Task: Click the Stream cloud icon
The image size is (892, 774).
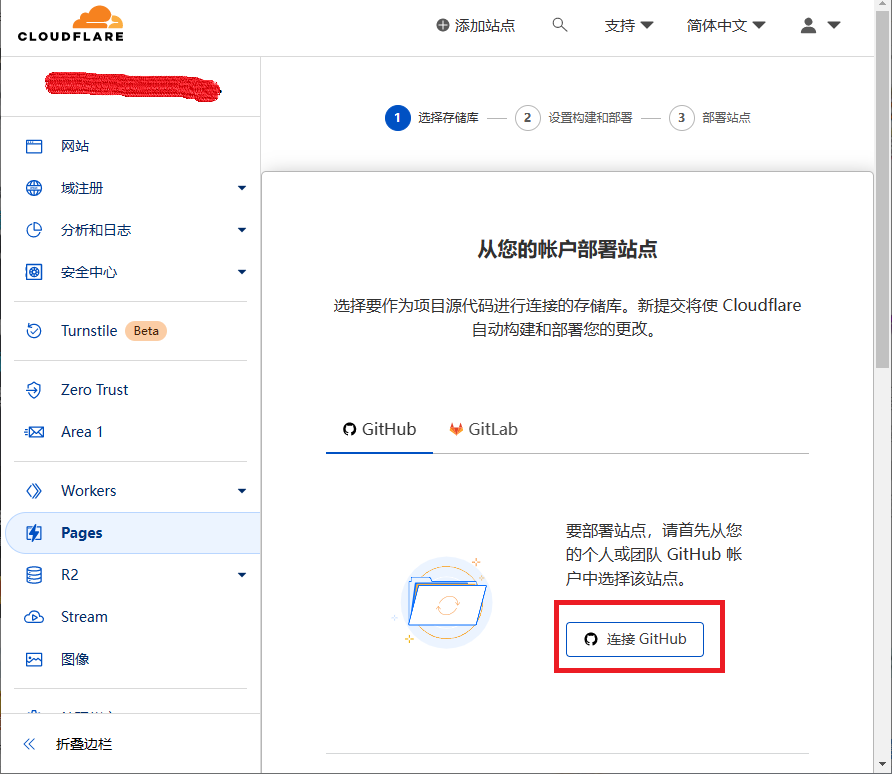Action: click(x=34, y=617)
